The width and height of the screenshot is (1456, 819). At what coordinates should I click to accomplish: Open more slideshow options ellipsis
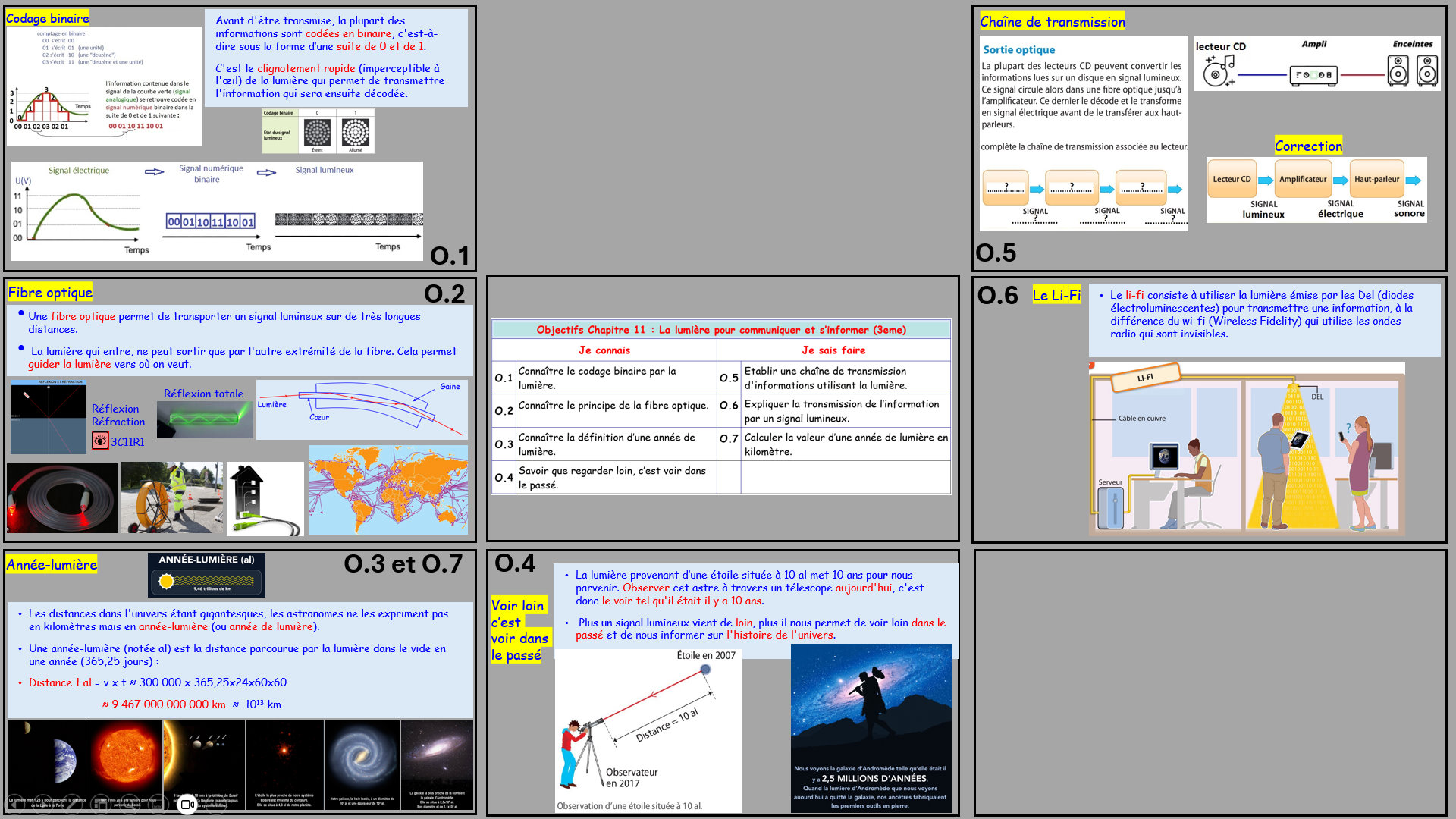(216, 805)
